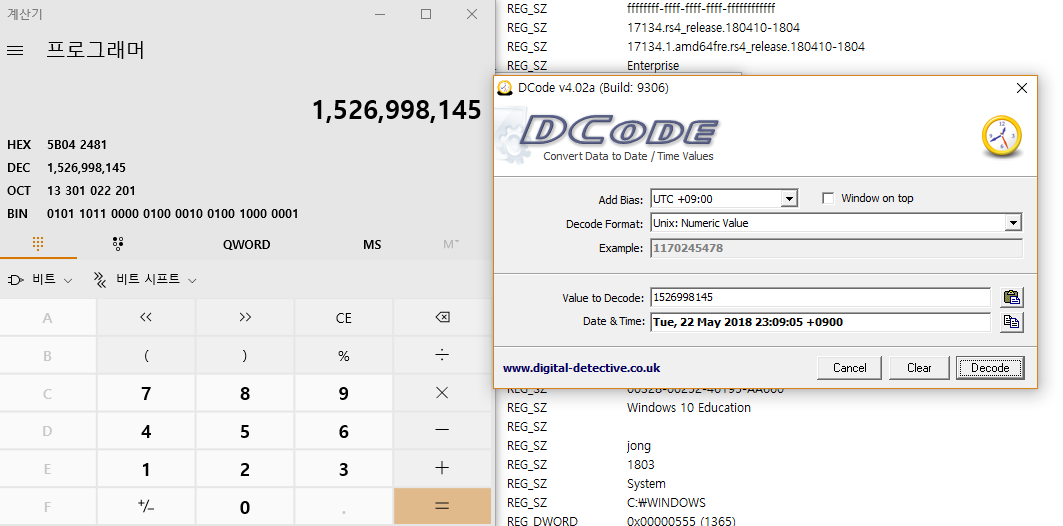Select registry value jong
This screenshot has height=526, width=1063.
click(x=639, y=445)
